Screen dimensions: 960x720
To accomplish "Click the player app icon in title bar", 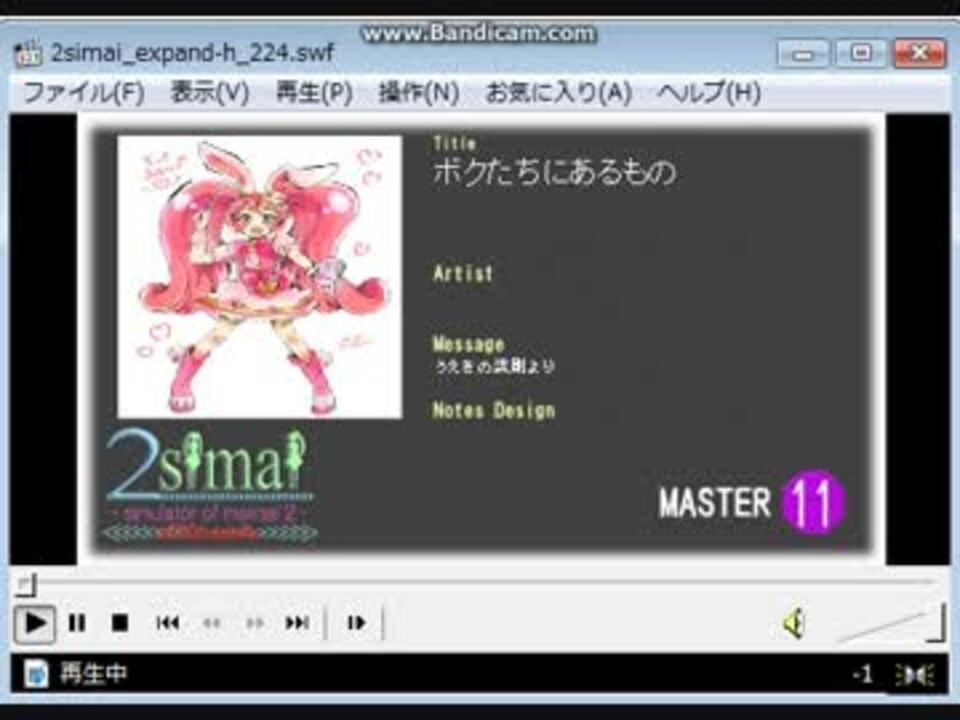I will [x=28, y=53].
